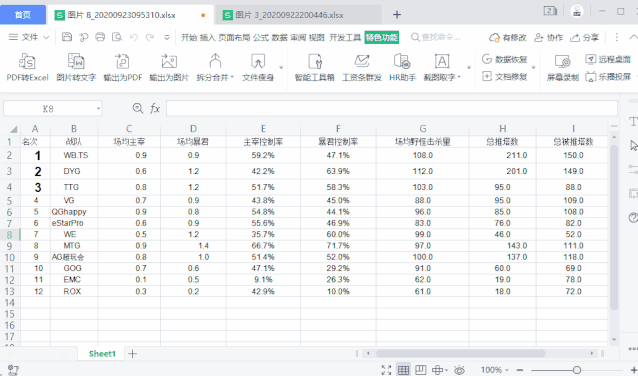Open the 开发工具 ribbon tab
Image resolution: width=638 pixels, height=376 pixels.
coord(345,37)
